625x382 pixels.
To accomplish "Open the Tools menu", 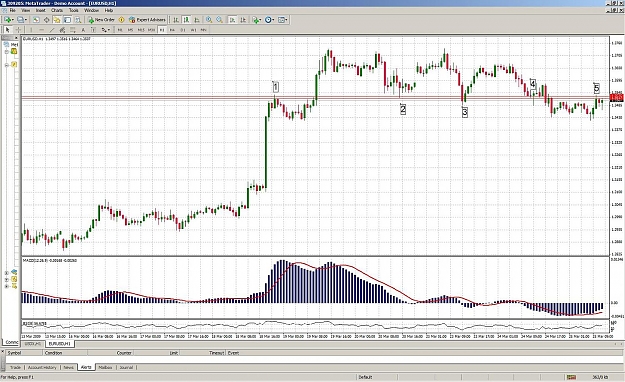I will coord(74,10).
